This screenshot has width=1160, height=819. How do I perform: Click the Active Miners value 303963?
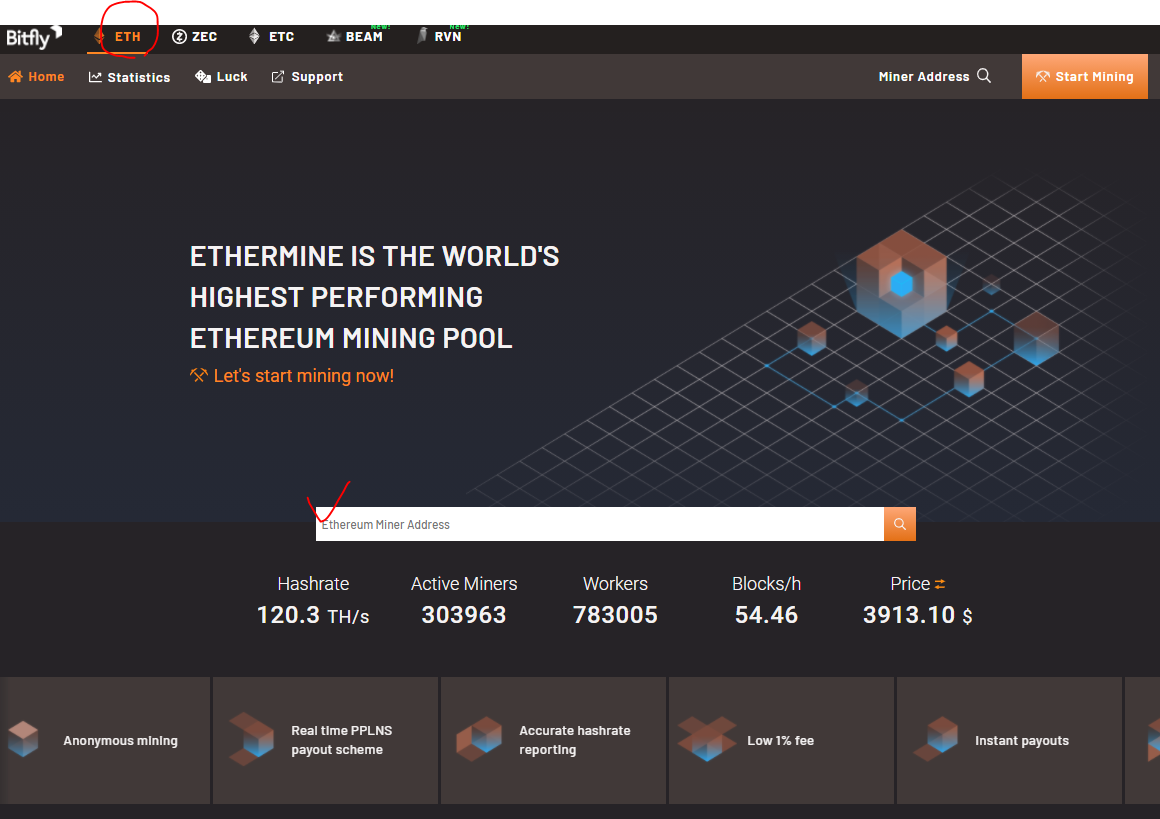tap(464, 616)
